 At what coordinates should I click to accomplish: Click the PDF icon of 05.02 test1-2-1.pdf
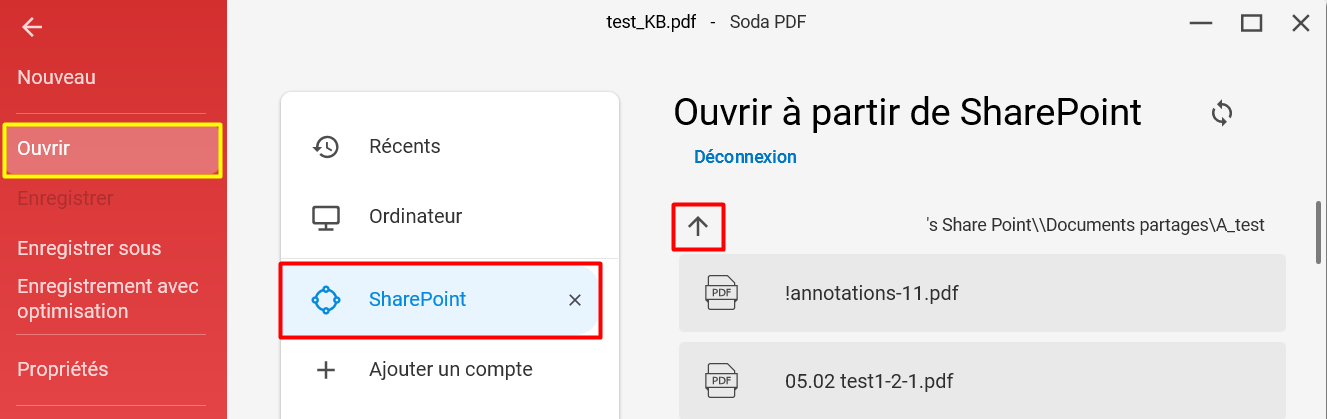pos(722,381)
